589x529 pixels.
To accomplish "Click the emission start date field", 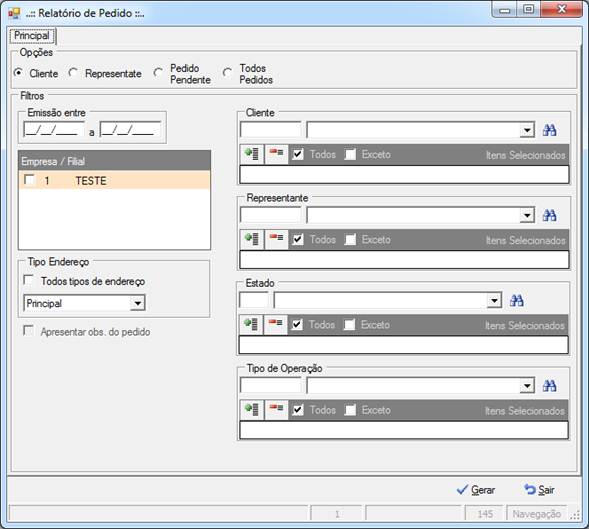I will click(x=54, y=130).
